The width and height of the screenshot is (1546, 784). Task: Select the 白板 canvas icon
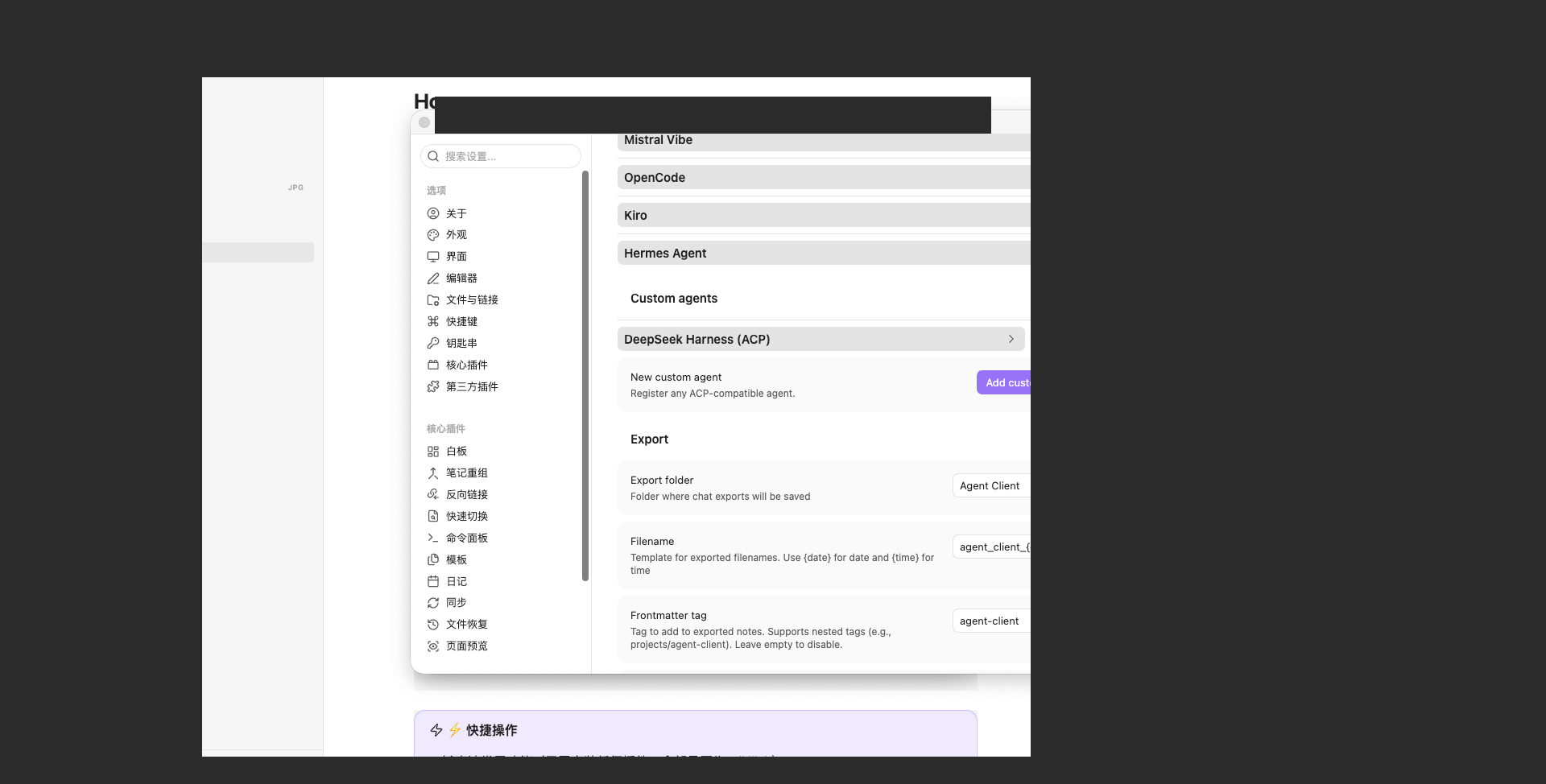coord(433,452)
